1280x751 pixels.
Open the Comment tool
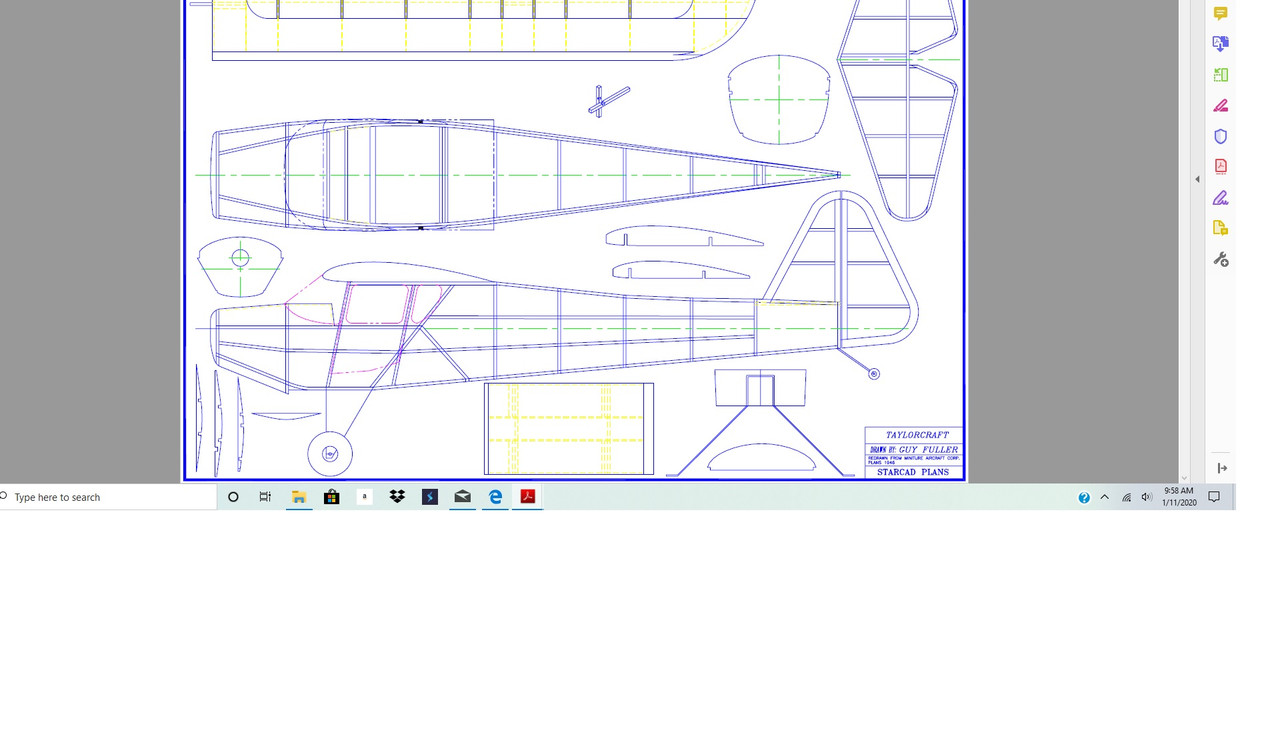click(1219, 13)
